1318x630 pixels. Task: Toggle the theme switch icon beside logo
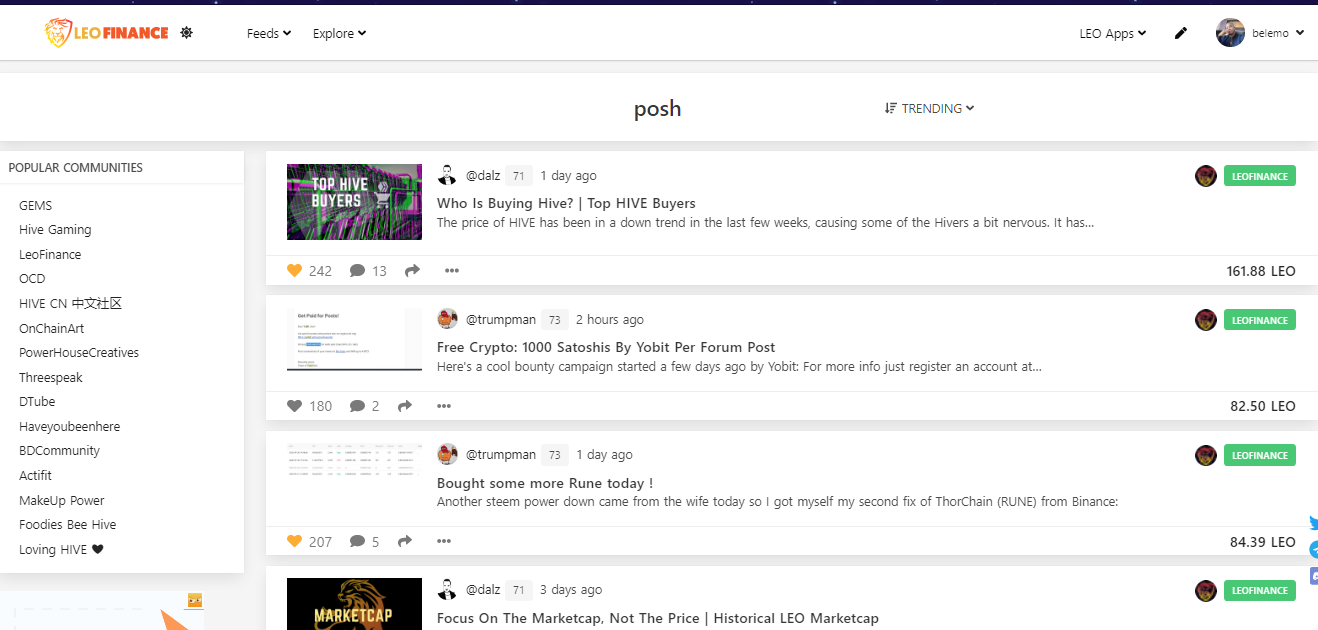tap(186, 33)
